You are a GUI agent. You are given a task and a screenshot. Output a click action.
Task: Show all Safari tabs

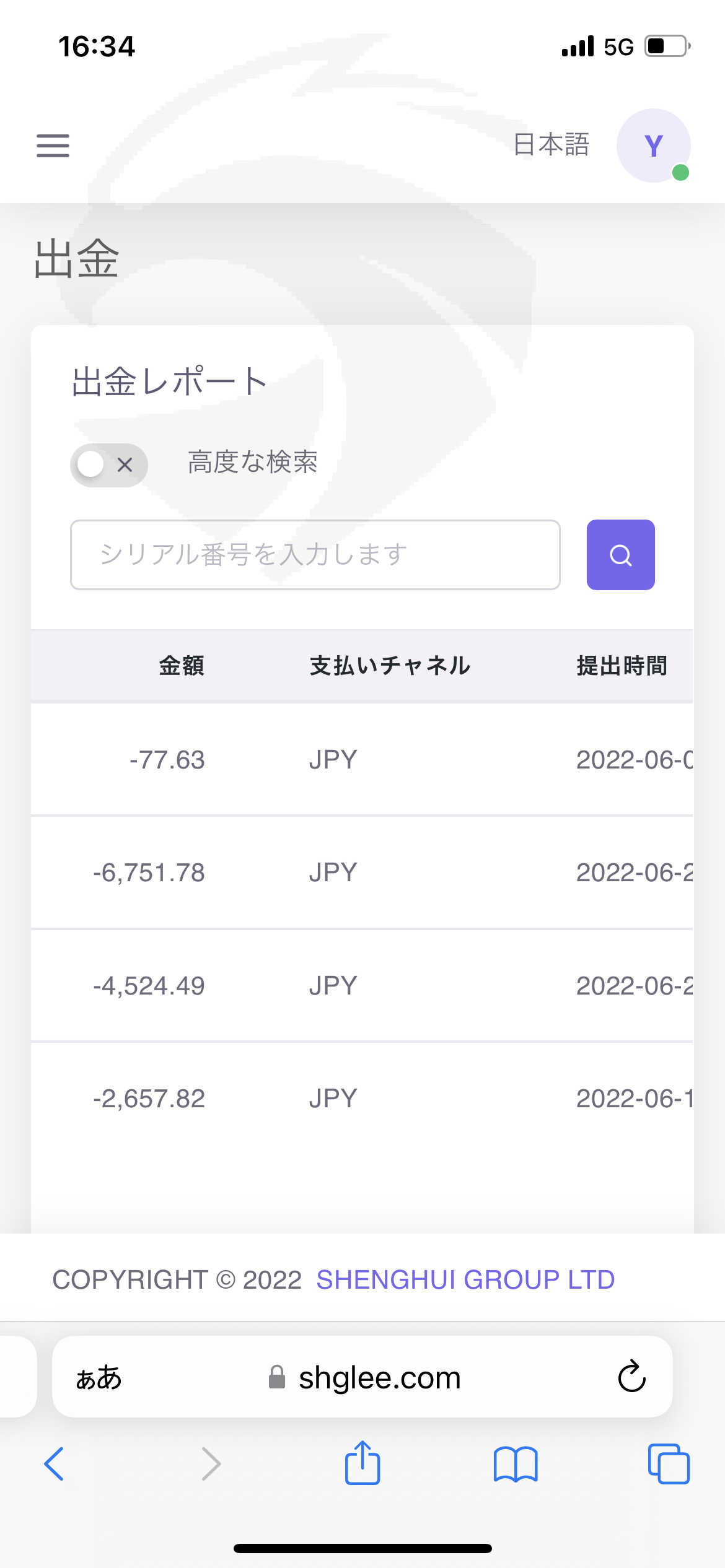pos(668,1464)
